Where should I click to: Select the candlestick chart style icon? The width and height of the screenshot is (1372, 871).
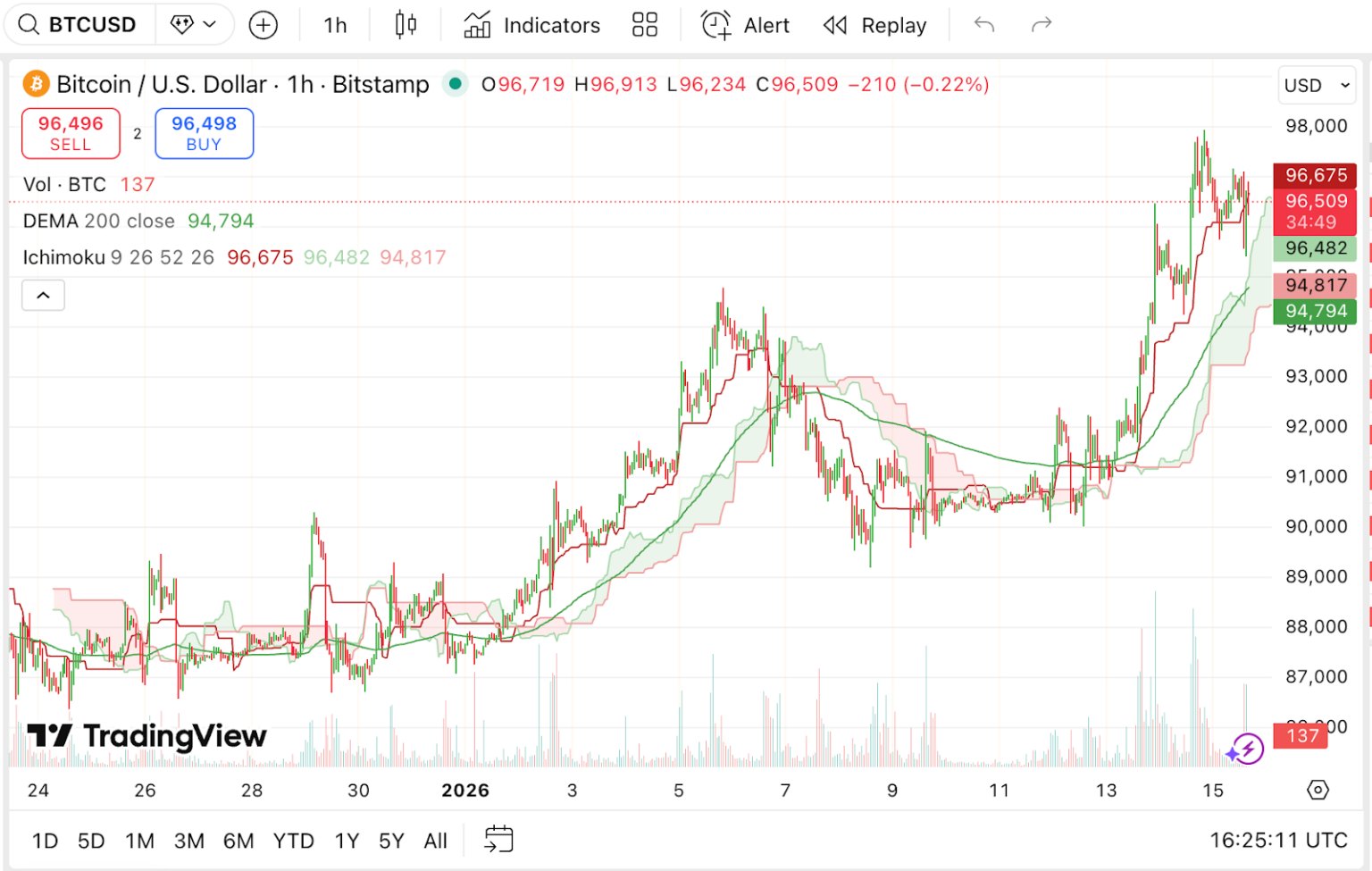(404, 24)
